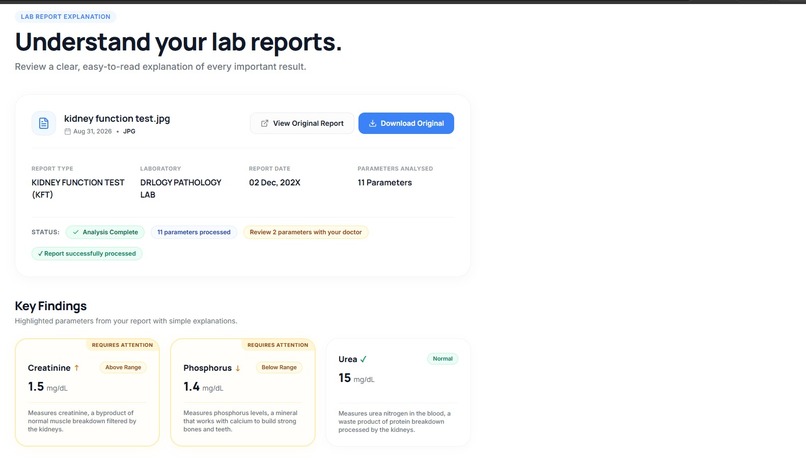The height and width of the screenshot is (466, 806).
Task: Click the JPG file type label
Action: [130, 132]
